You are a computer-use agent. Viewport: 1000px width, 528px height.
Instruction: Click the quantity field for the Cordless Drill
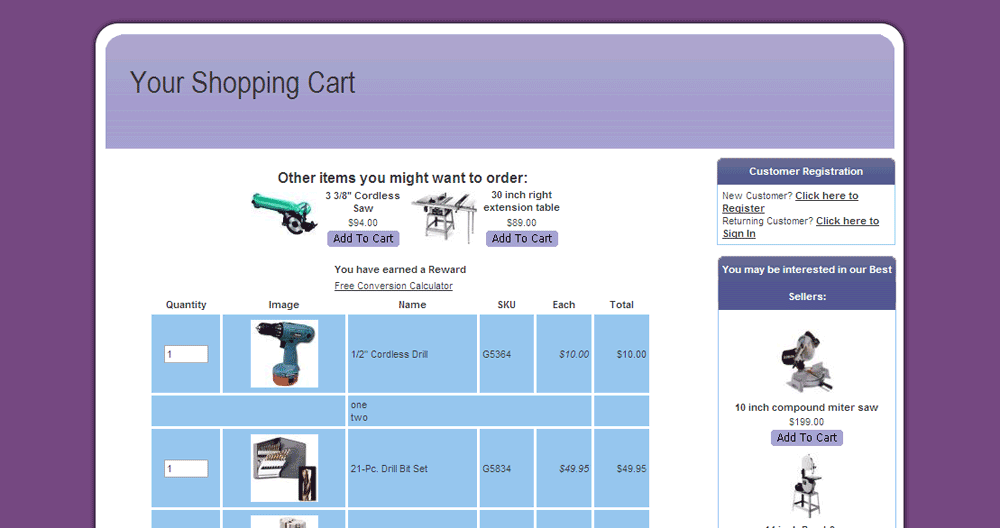pyautogui.click(x=186, y=354)
